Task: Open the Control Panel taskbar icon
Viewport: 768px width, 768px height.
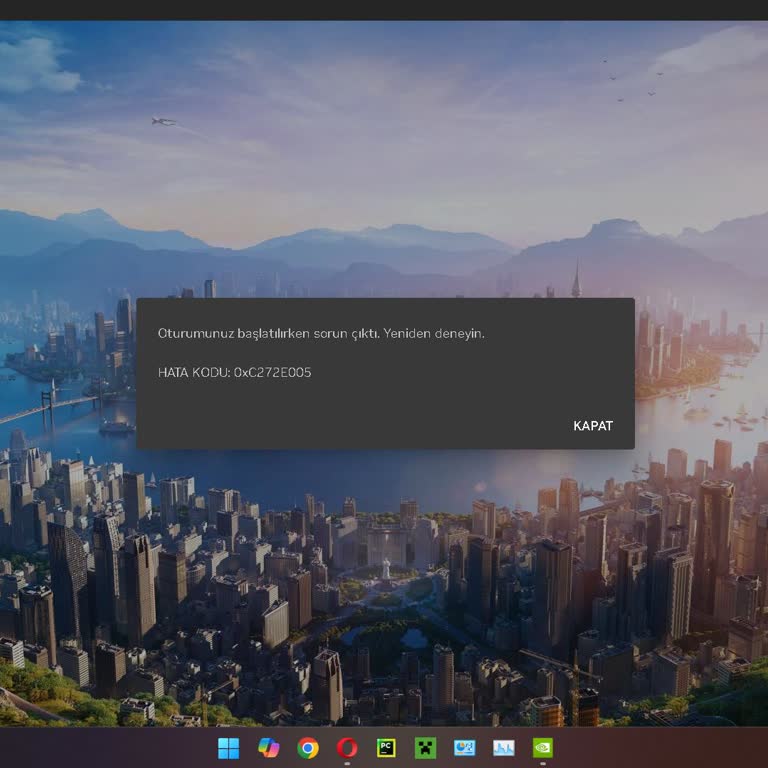Action: pos(464,748)
